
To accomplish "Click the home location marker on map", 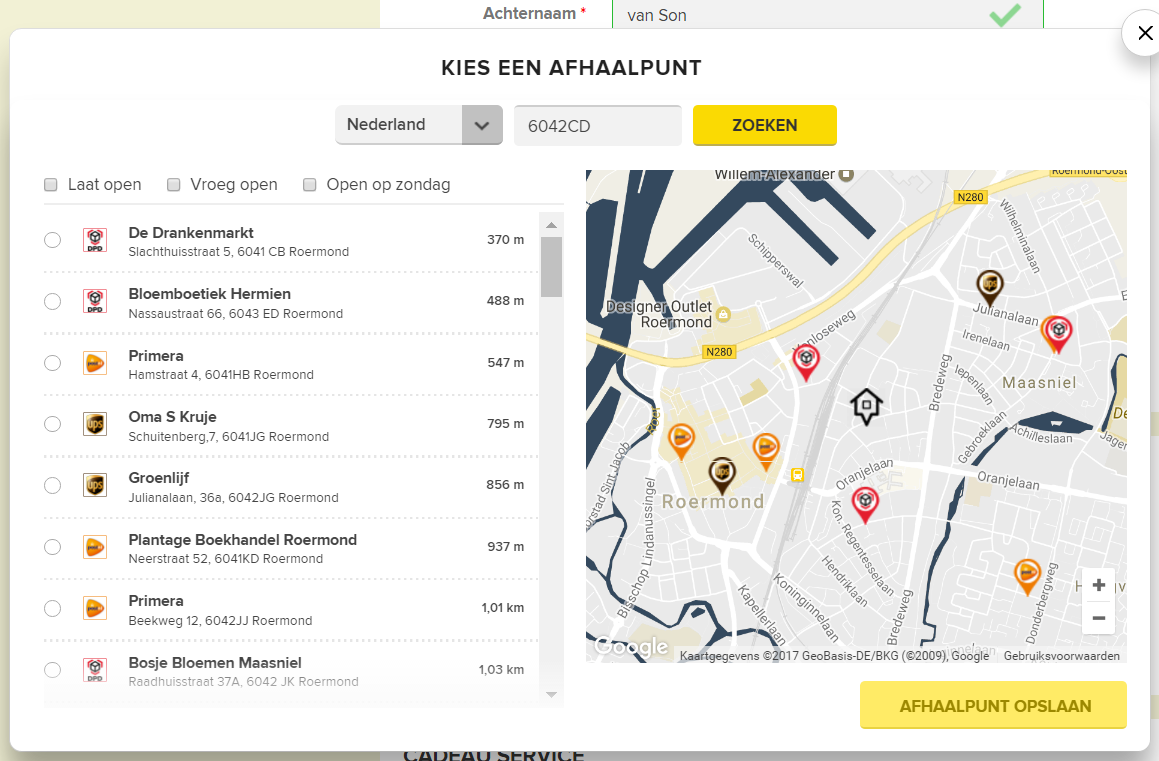I will (x=866, y=406).
